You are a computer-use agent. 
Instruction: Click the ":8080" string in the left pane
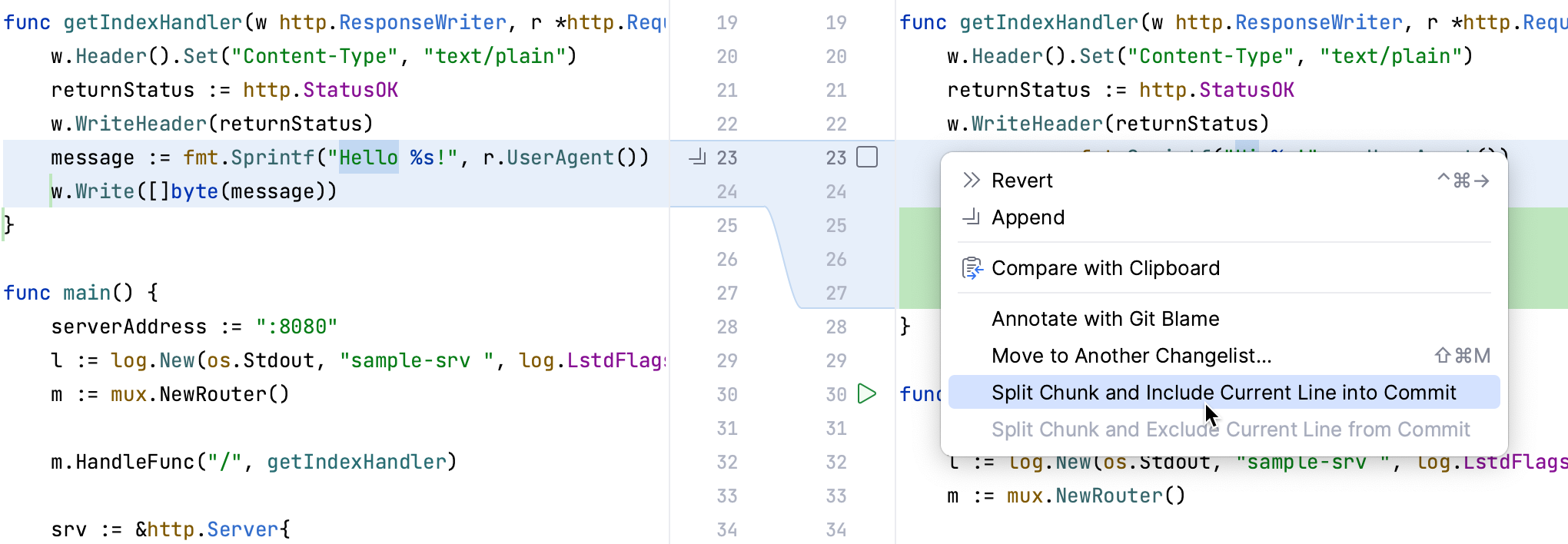[297, 327]
